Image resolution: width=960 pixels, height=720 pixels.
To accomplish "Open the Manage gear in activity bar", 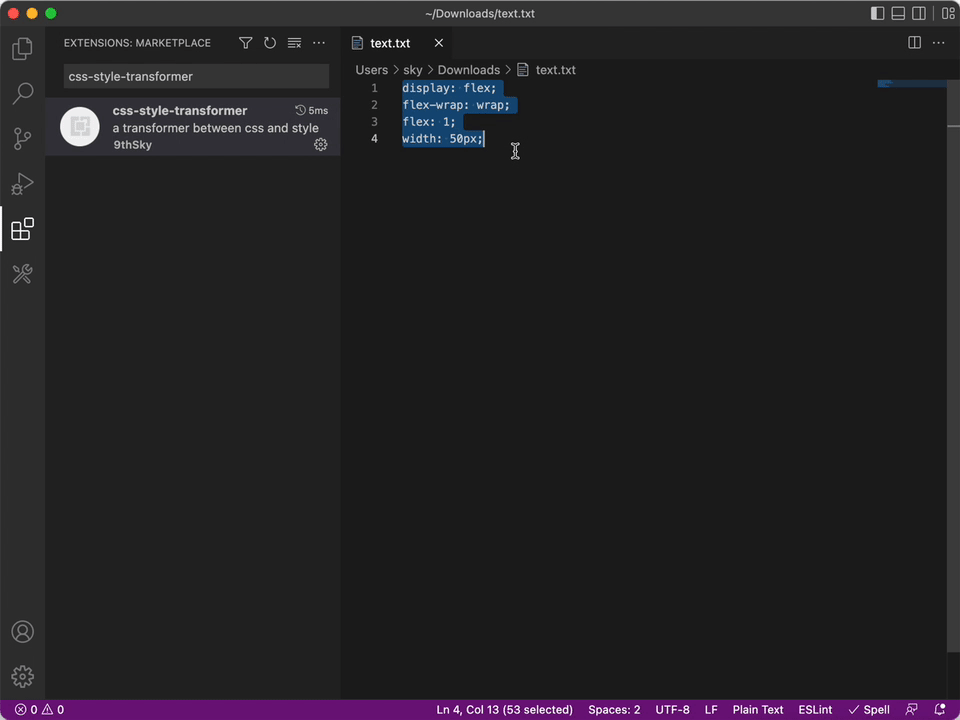I will [22, 677].
